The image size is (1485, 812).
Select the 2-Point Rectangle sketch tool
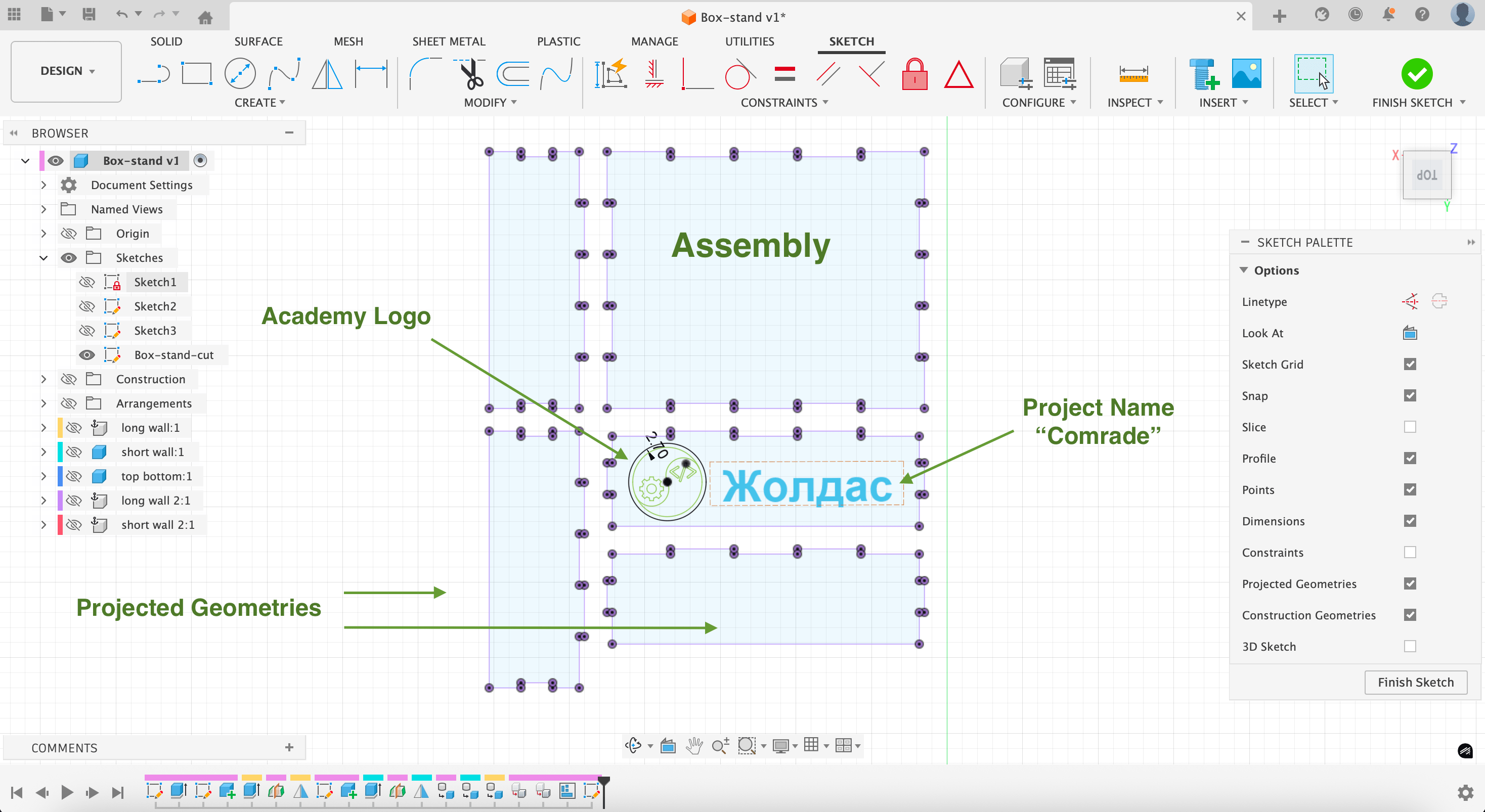coord(197,74)
